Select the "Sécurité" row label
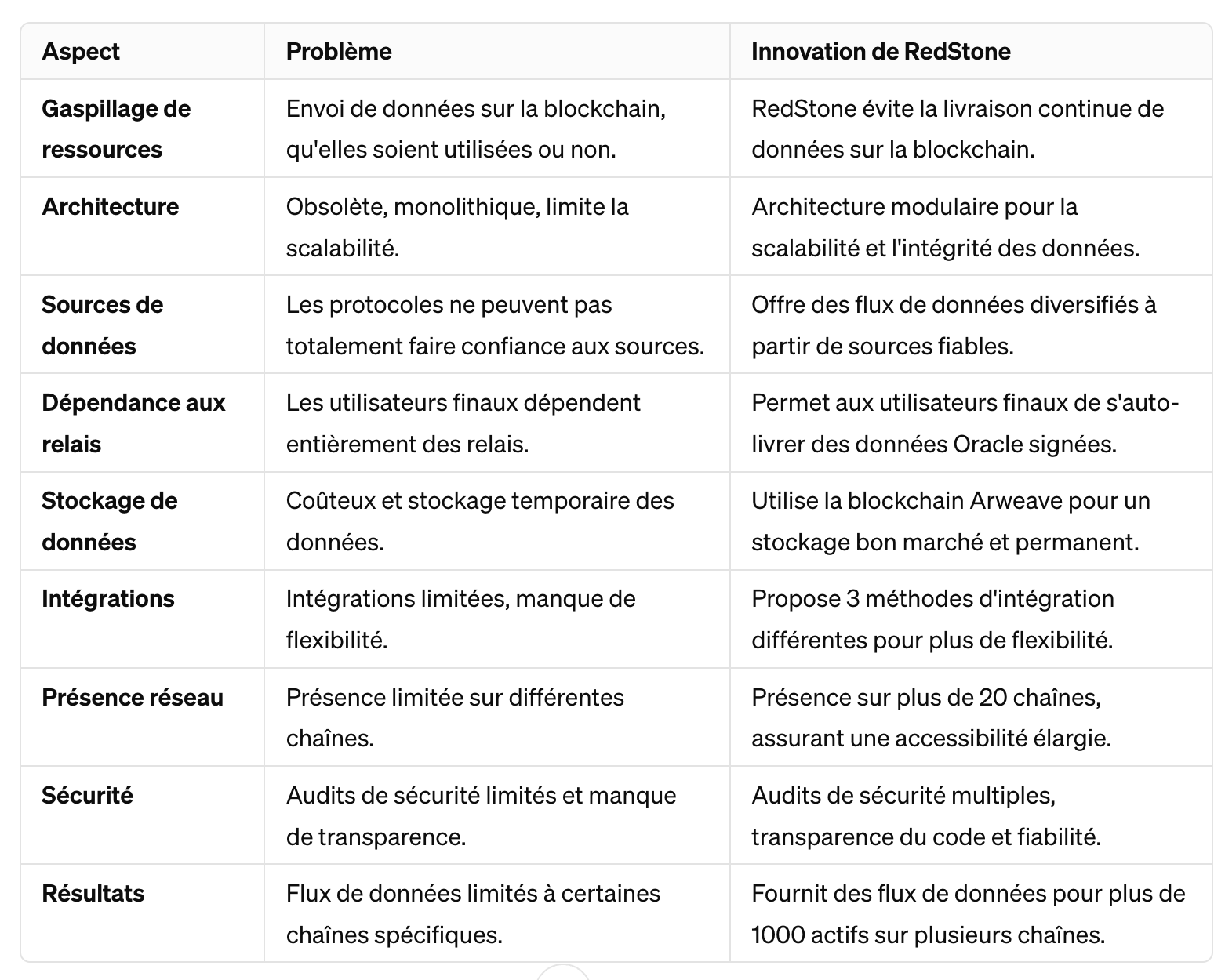This screenshot has height=980, width=1225. pyautogui.click(x=87, y=795)
